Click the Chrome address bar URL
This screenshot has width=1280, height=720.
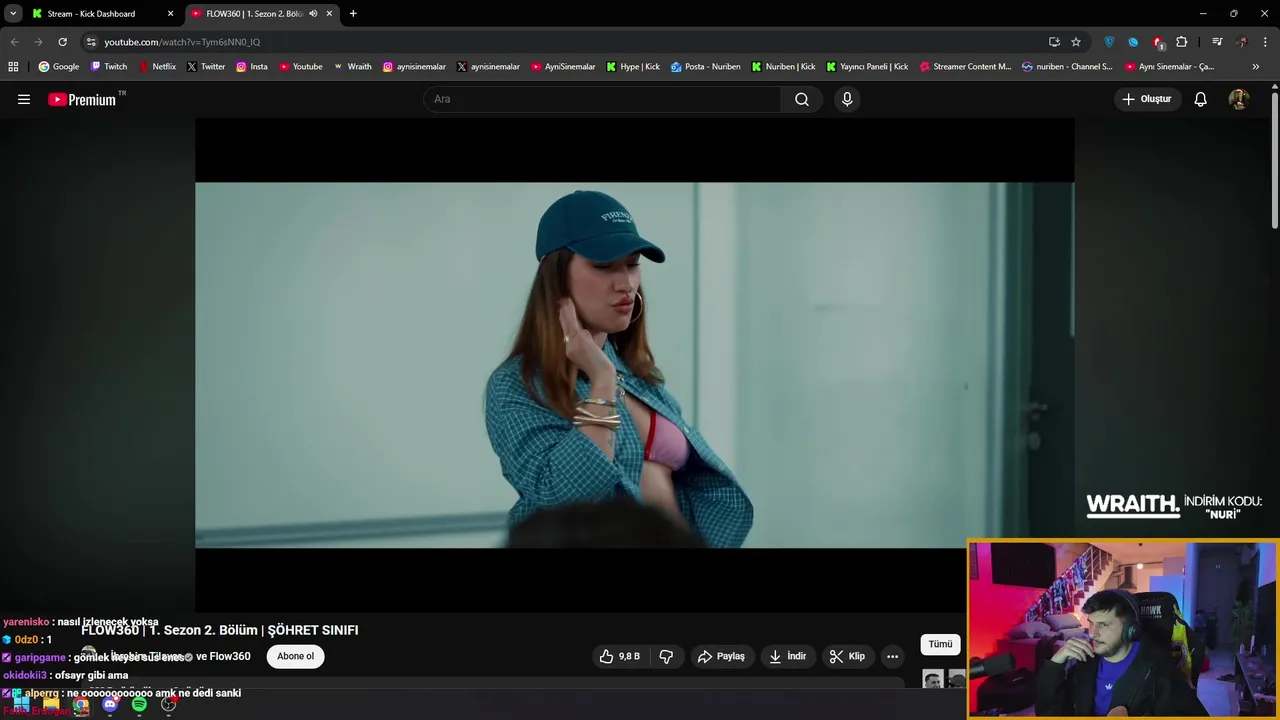click(x=182, y=42)
